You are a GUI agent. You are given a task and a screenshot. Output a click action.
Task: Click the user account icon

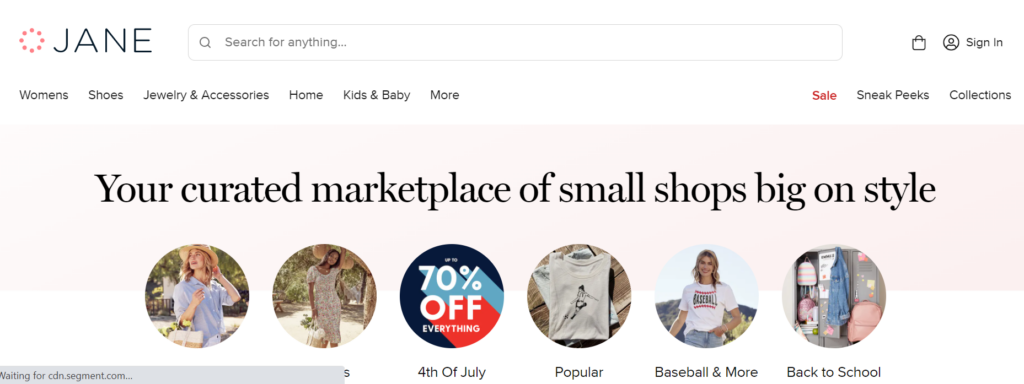(x=951, y=42)
